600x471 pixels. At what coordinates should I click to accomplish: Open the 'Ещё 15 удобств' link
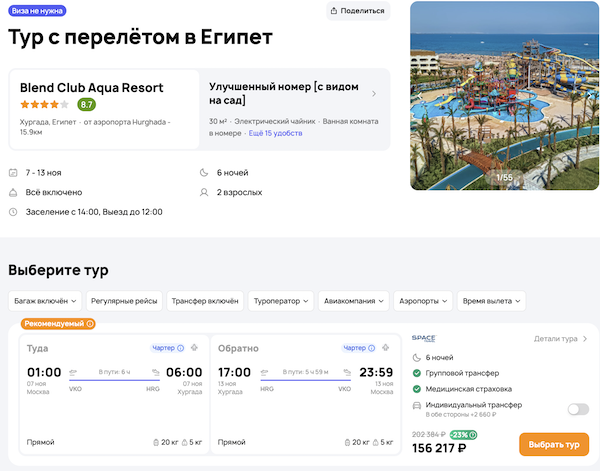(x=275, y=133)
